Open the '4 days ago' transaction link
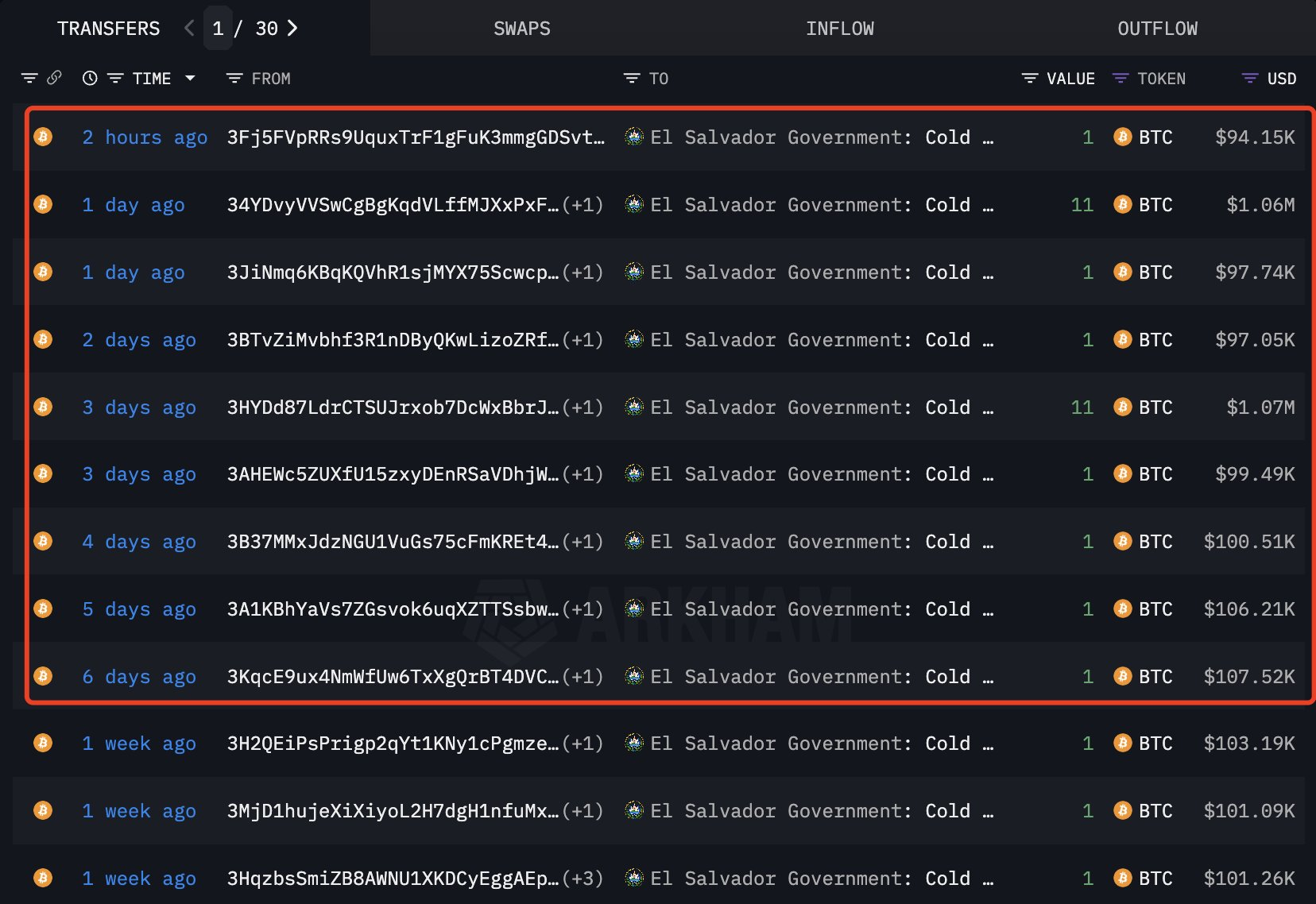The width and height of the screenshot is (1316, 904). tap(139, 542)
